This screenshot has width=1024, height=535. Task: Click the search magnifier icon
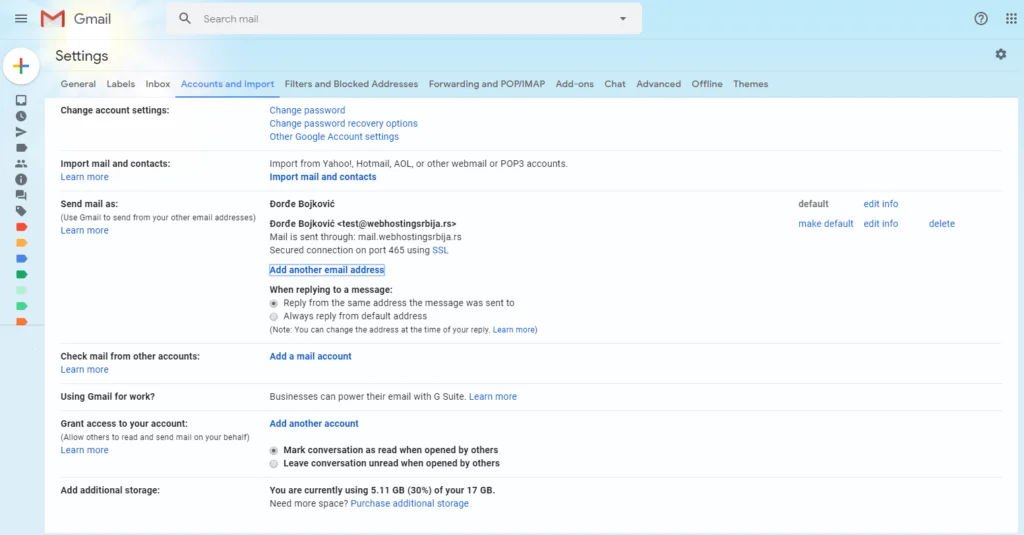[185, 18]
